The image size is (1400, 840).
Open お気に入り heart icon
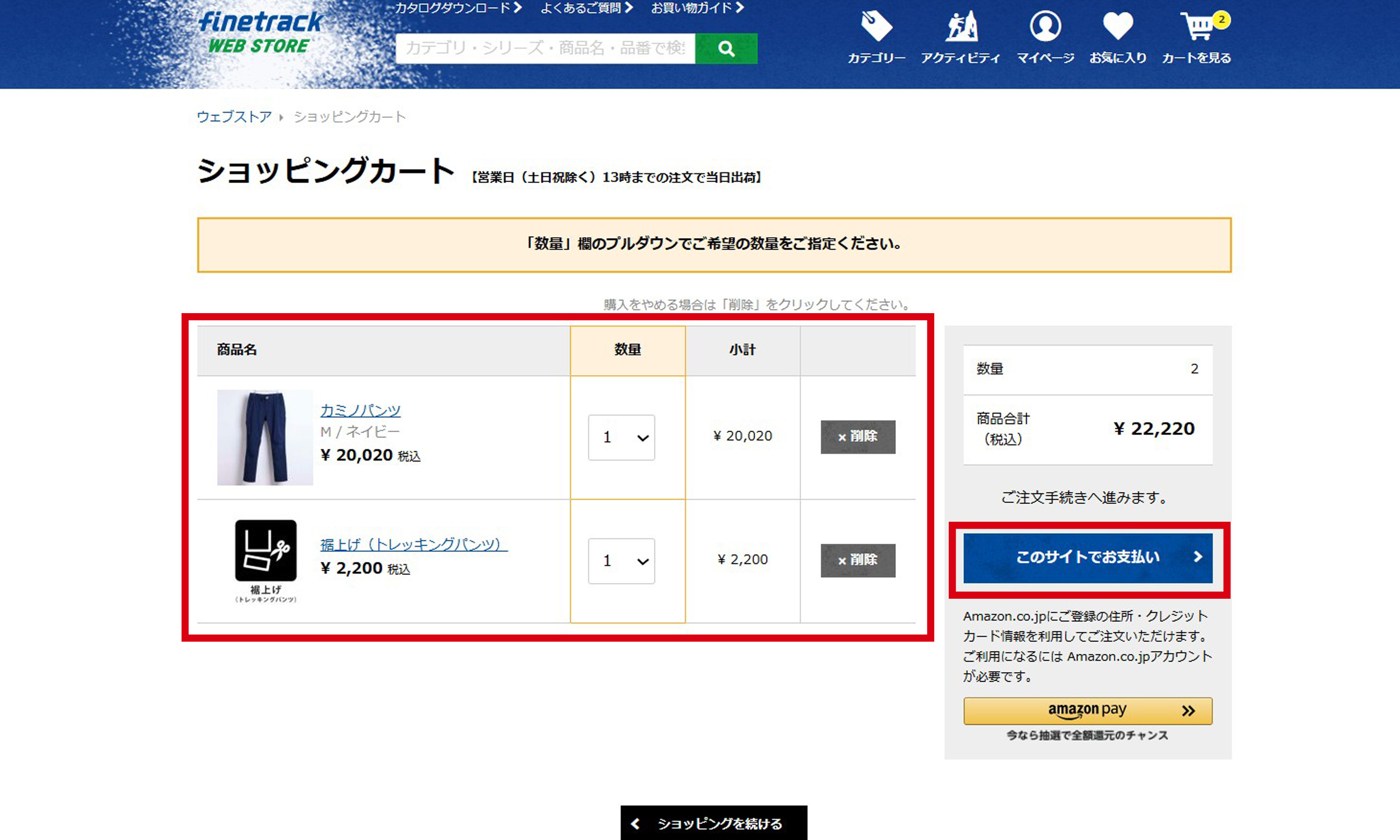(1118, 27)
